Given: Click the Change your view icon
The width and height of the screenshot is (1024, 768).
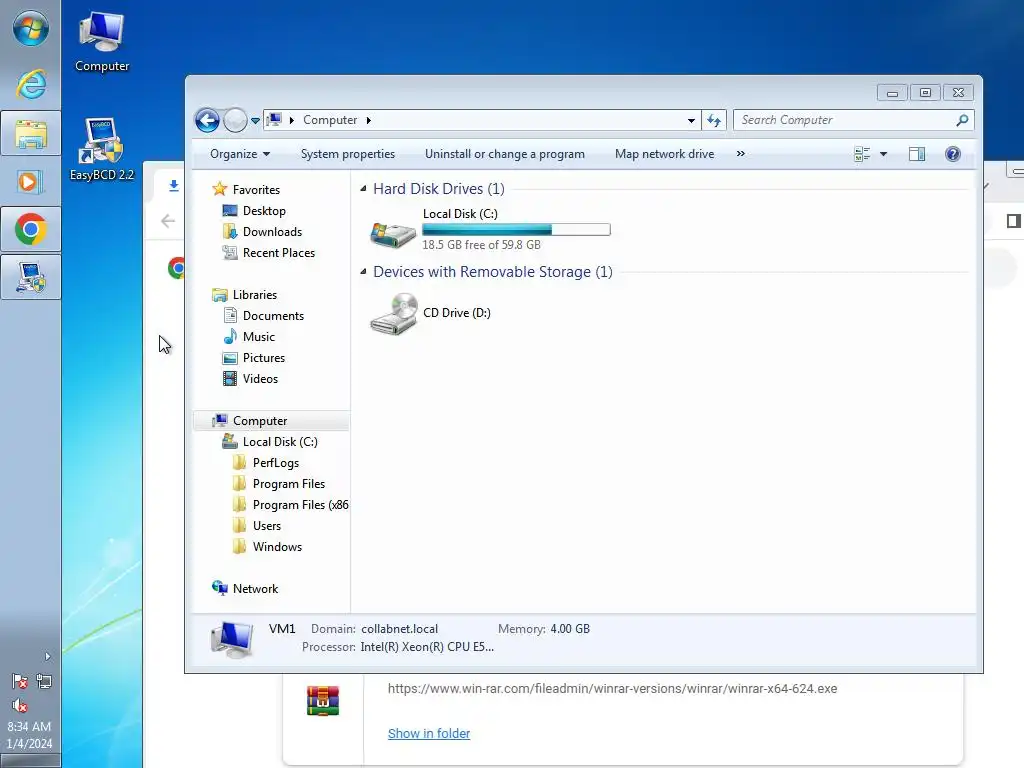Looking at the screenshot, I should [862, 154].
